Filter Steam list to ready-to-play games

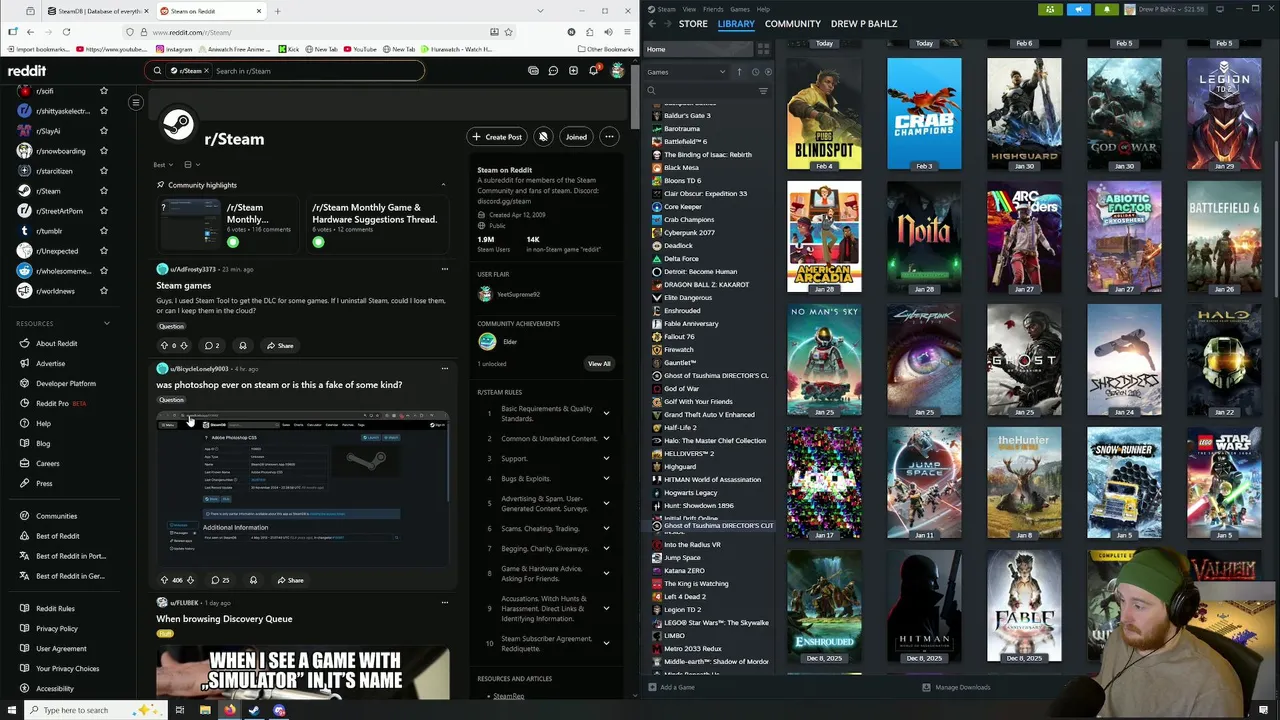767,72
